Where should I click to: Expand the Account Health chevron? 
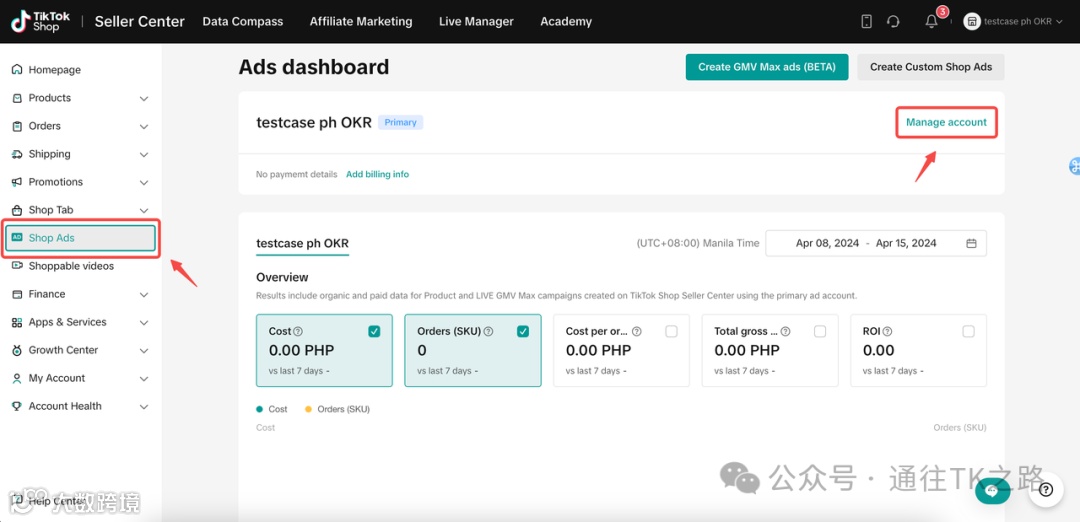pos(144,407)
